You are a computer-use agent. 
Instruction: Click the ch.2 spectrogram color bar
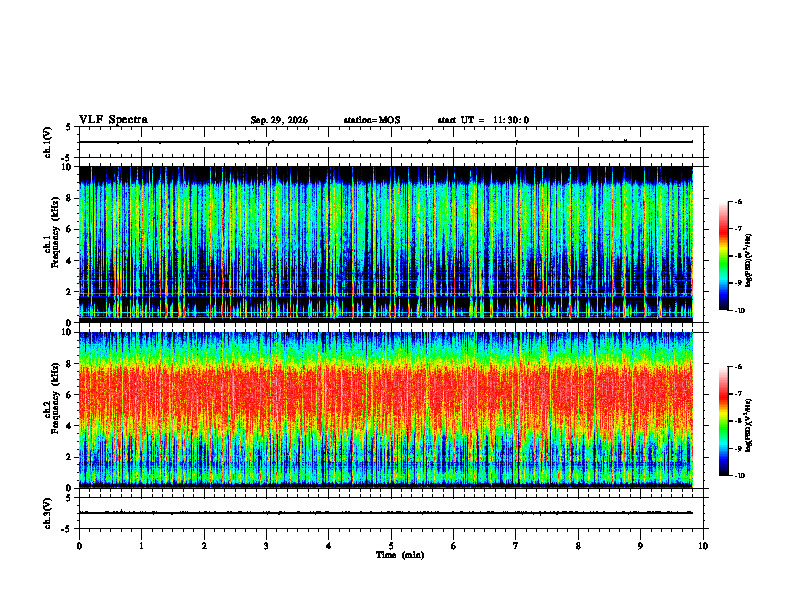[723, 421]
